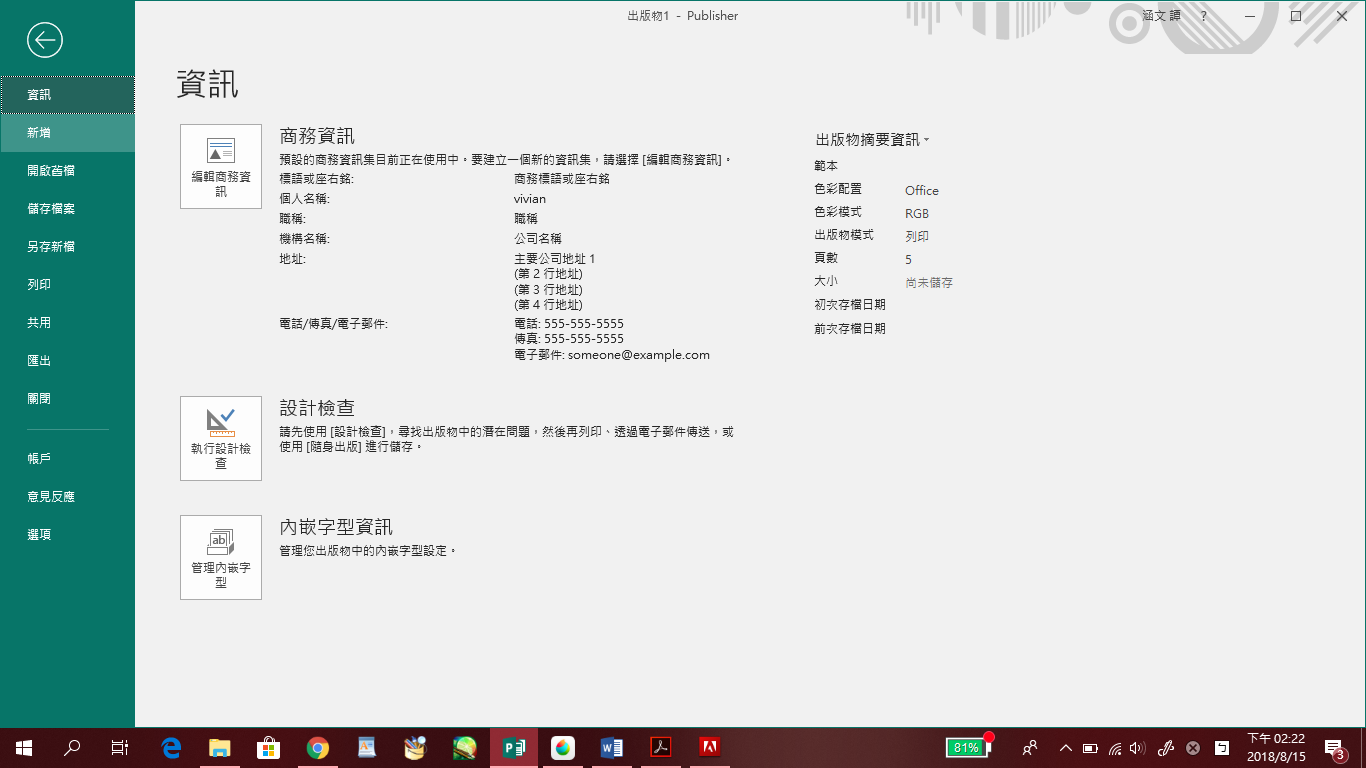
Task: Click the back arrow to return to document
Action: coord(45,40)
